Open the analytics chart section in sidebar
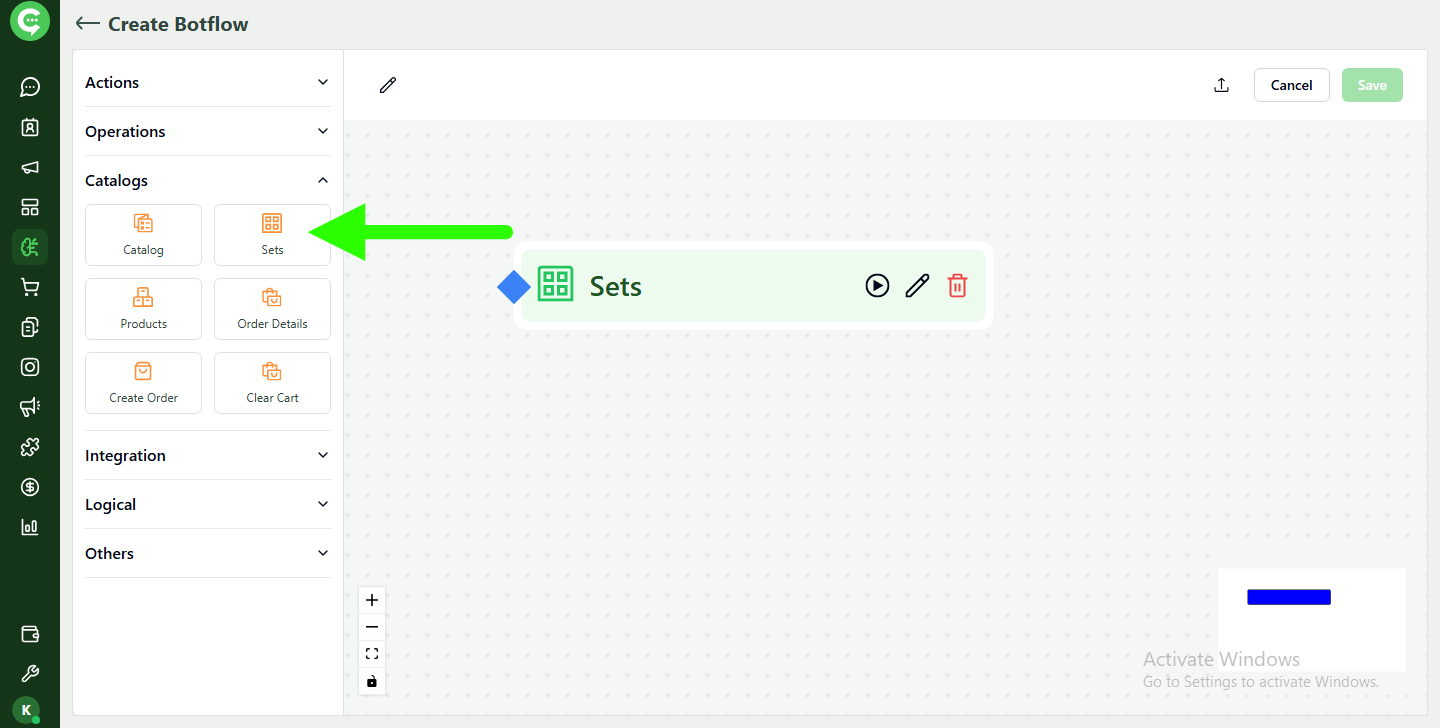 pyautogui.click(x=29, y=527)
